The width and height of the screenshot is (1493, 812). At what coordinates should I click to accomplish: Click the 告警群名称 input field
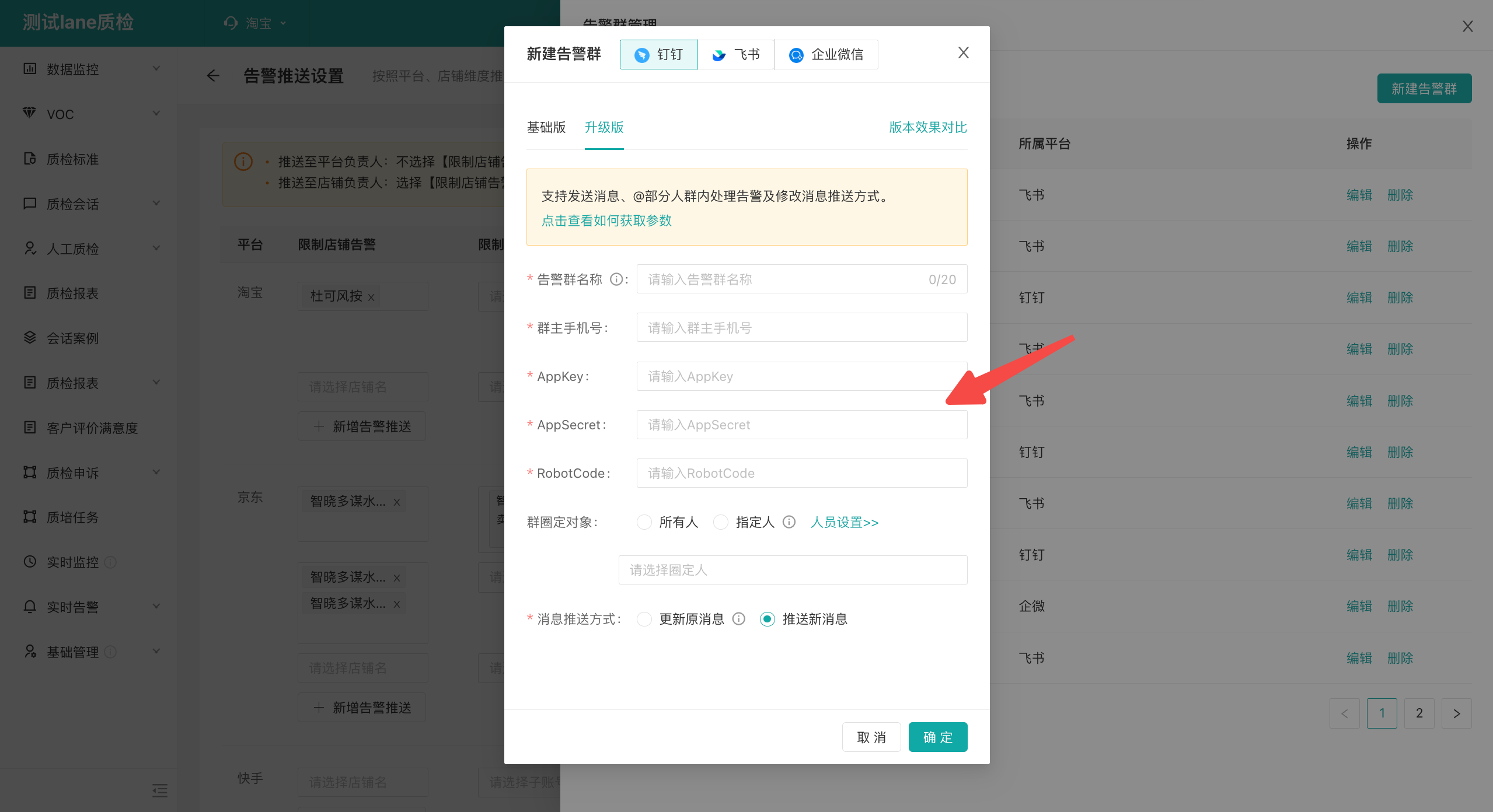point(801,279)
